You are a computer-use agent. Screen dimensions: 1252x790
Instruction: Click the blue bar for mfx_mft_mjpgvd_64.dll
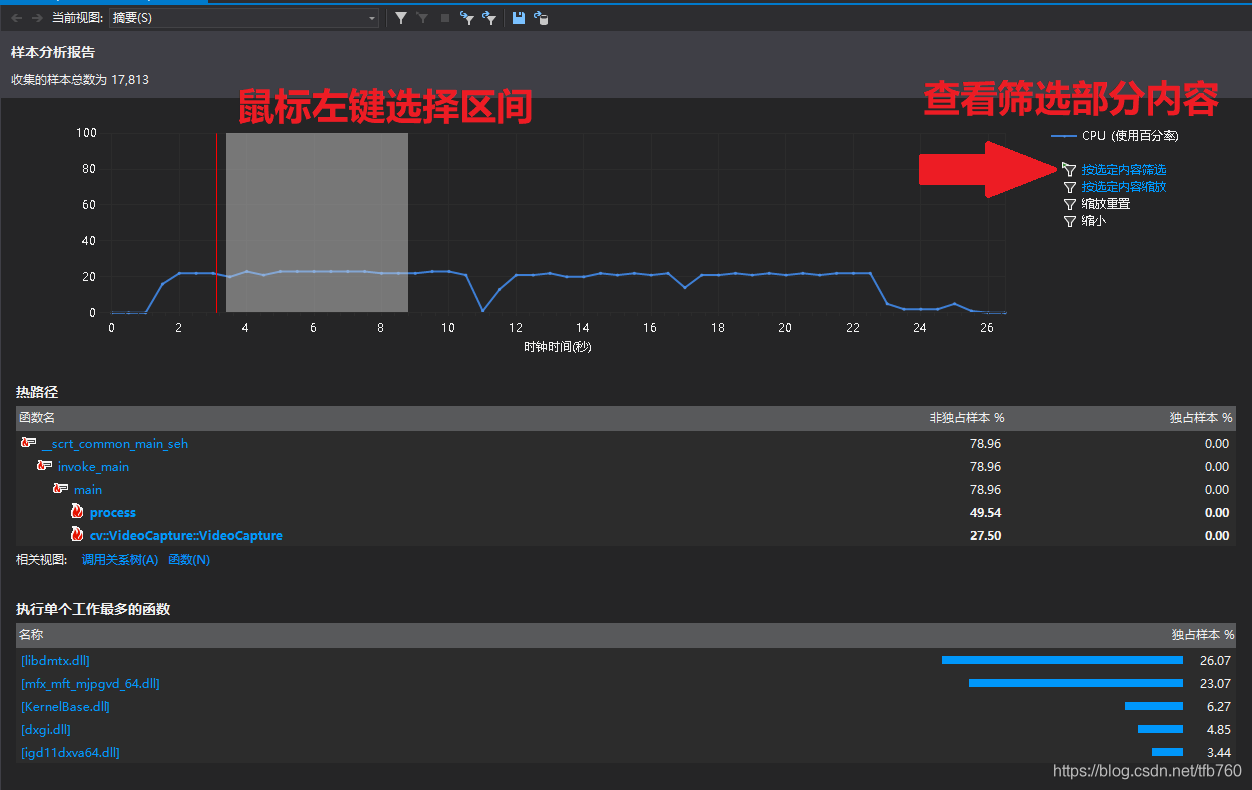coord(1076,683)
